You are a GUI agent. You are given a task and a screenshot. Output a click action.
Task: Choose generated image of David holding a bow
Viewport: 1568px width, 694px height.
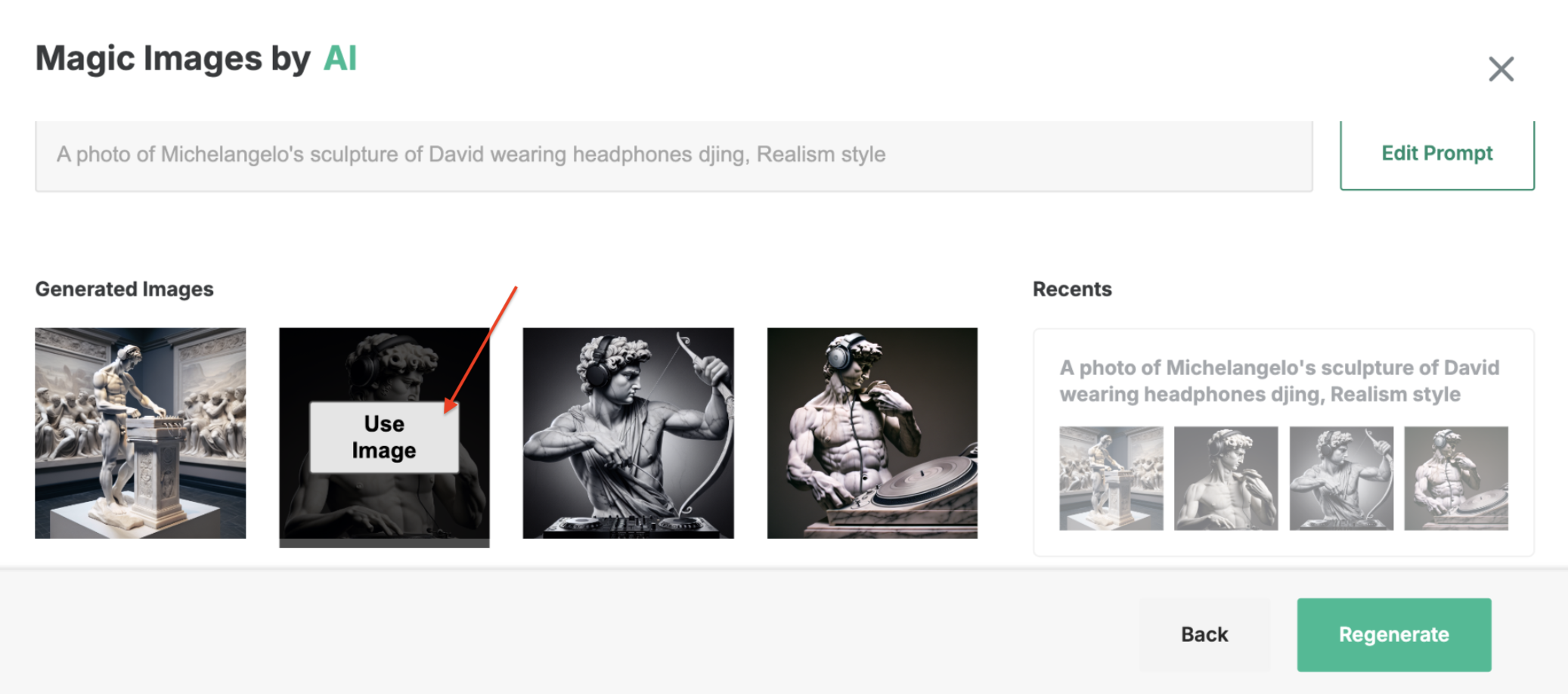(x=628, y=432)
